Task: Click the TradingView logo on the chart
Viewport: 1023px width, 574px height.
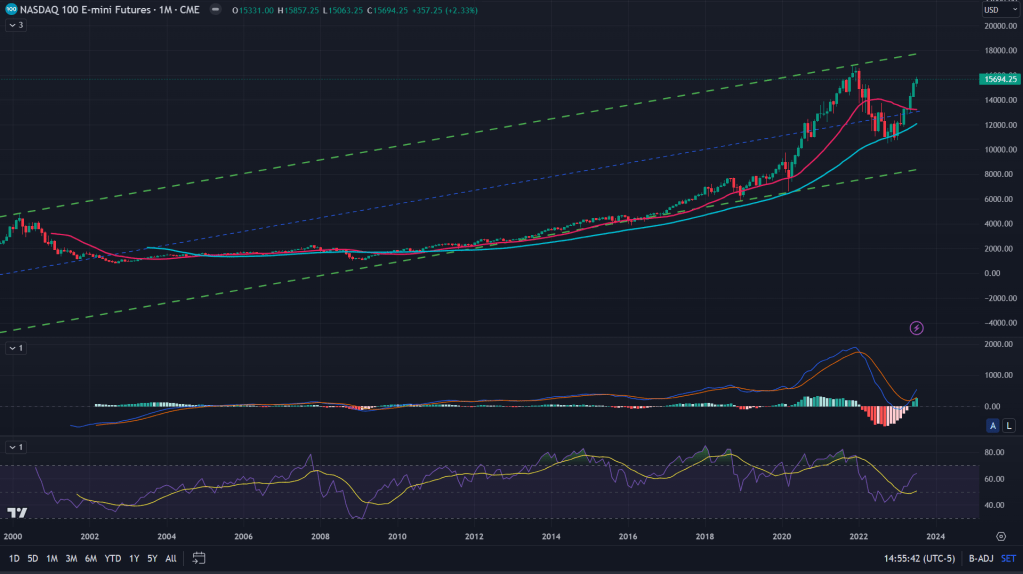Action: point(16,513)
